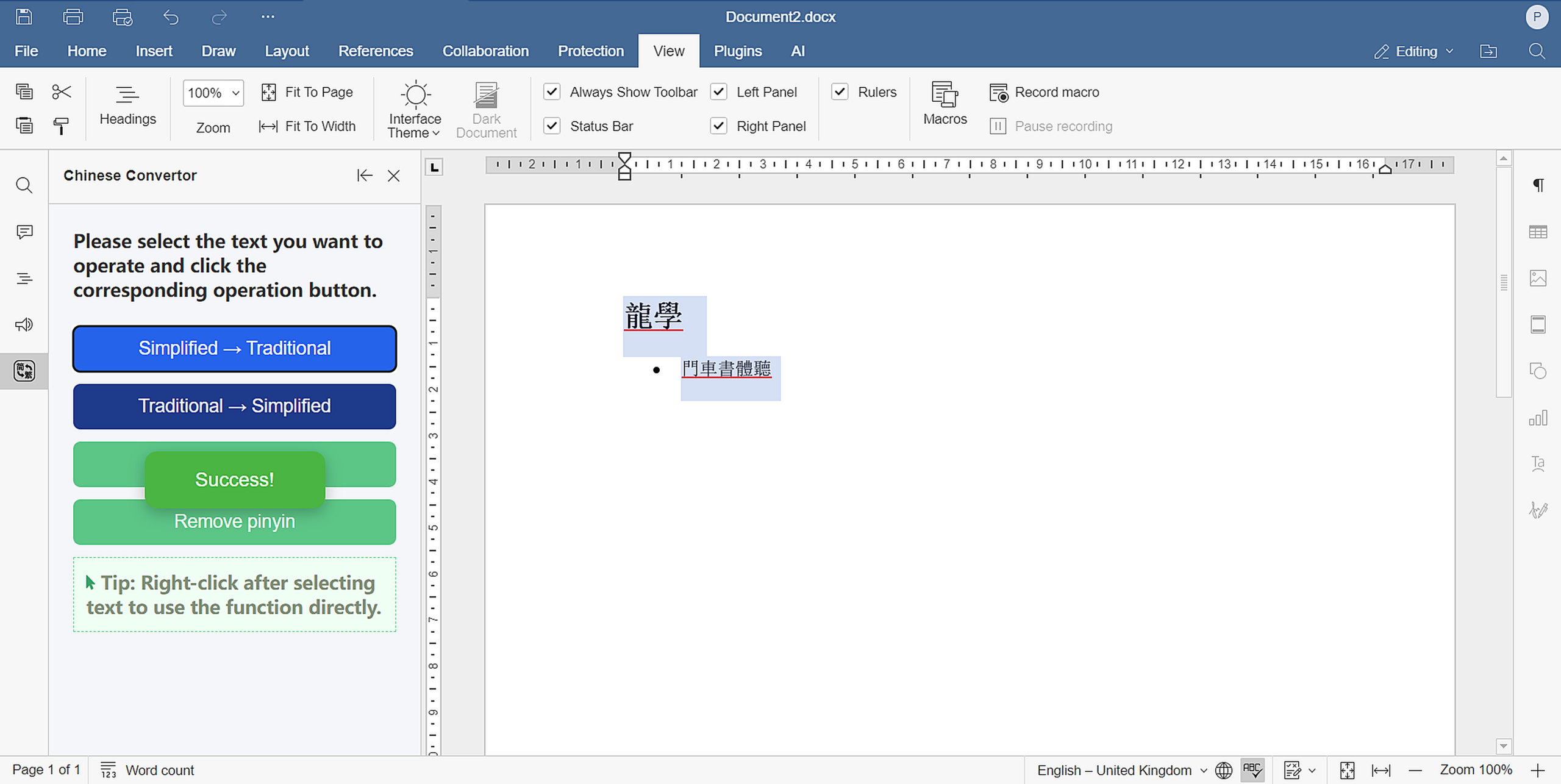Click Fit to Width icon in status bar
The height and width of the screenshot is (784, 1561).
[1381, 770]
